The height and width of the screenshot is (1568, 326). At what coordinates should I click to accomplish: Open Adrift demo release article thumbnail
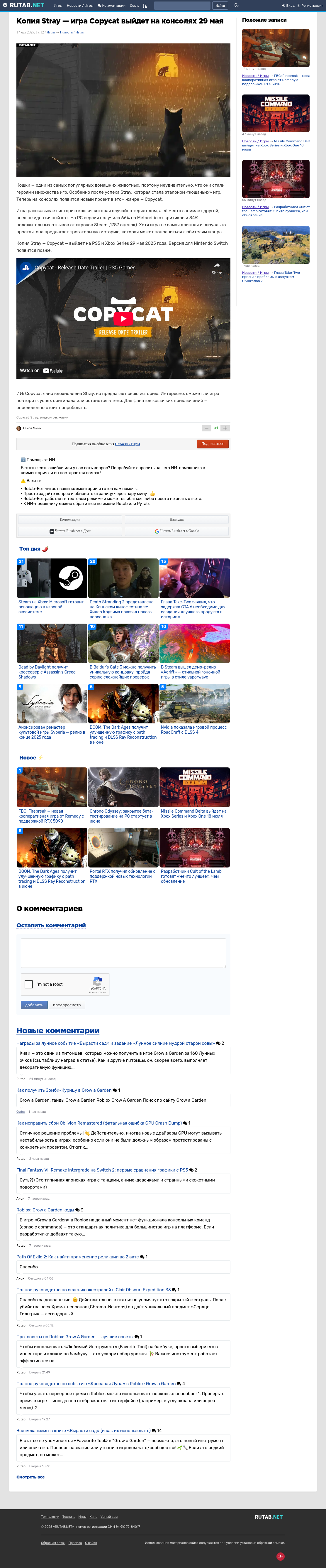coord(195,643)
